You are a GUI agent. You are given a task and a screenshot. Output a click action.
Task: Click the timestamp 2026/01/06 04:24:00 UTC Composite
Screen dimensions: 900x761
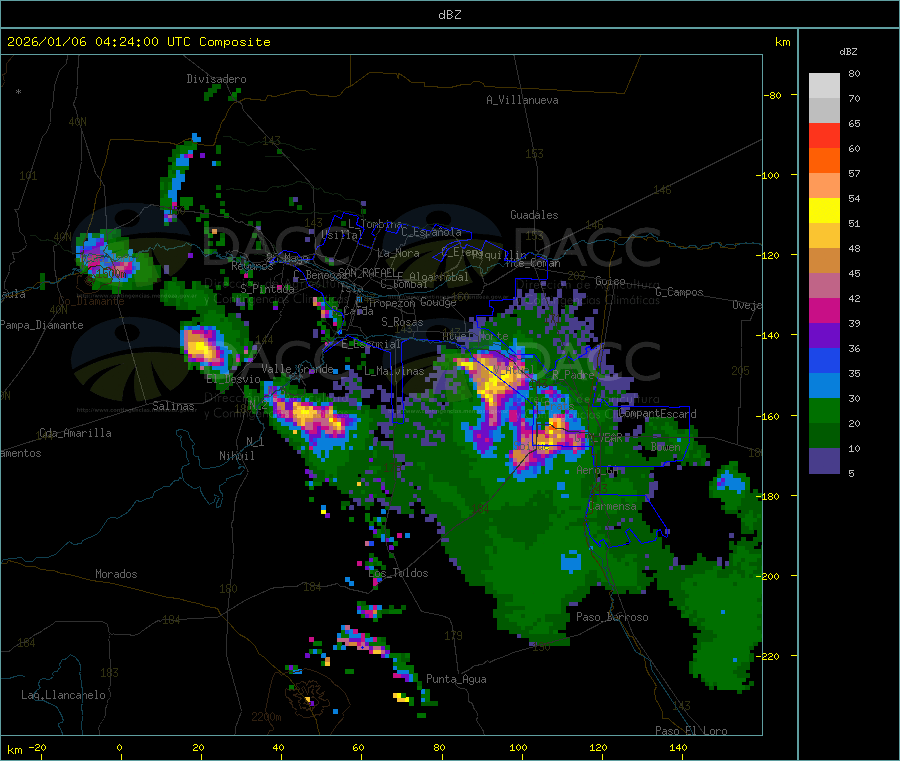tap(138, 42)
